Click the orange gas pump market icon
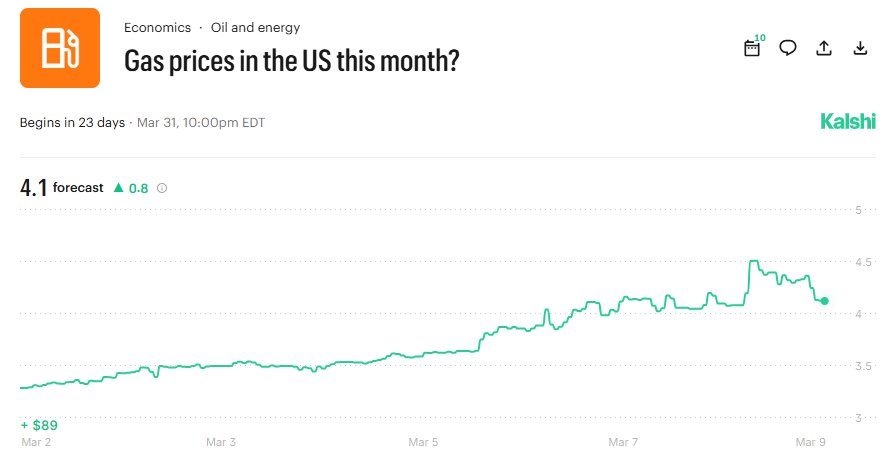This screenshot has width=889, height=459. (x=60, y=48)
